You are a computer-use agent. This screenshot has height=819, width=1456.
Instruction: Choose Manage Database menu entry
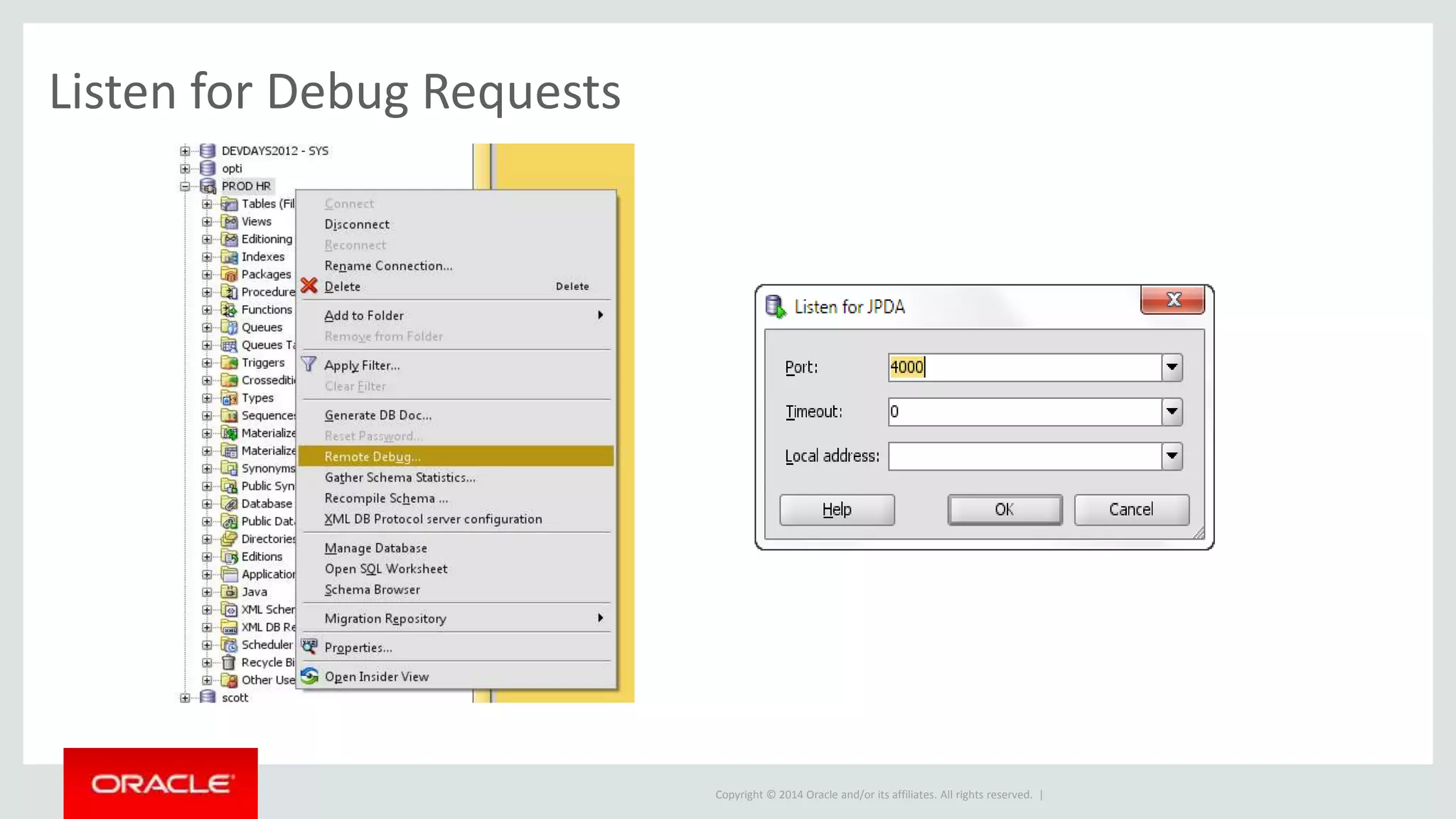click(x=455, y=548)
